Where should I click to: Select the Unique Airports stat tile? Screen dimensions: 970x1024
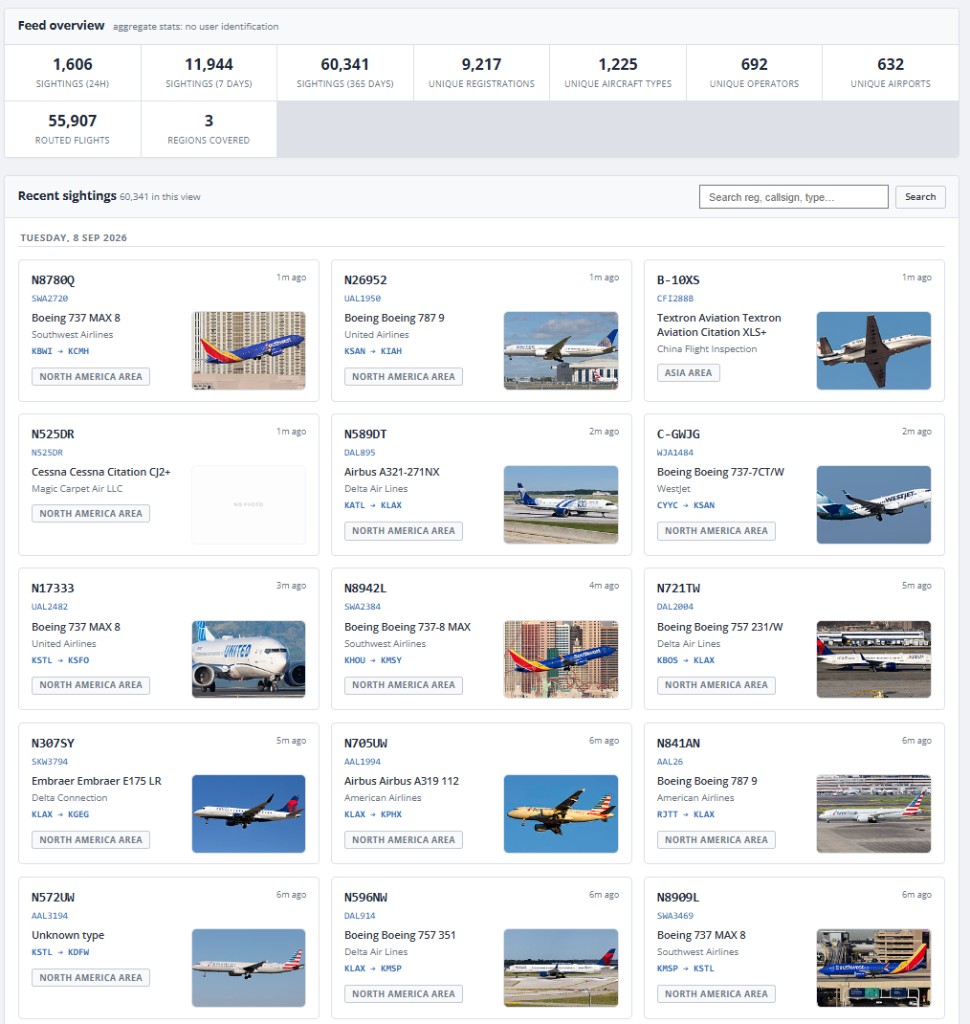pos(890,72)
